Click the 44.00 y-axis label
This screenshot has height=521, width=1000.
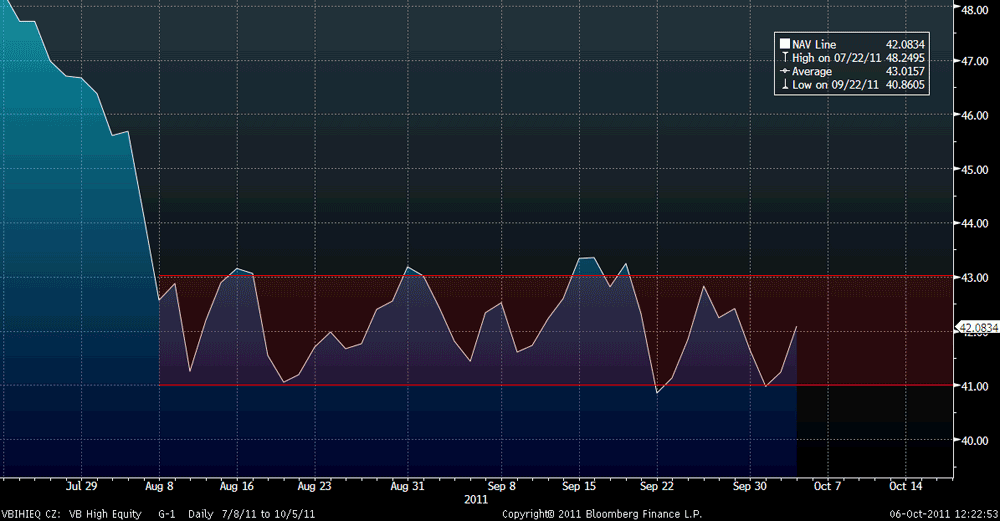pos(975,224)
